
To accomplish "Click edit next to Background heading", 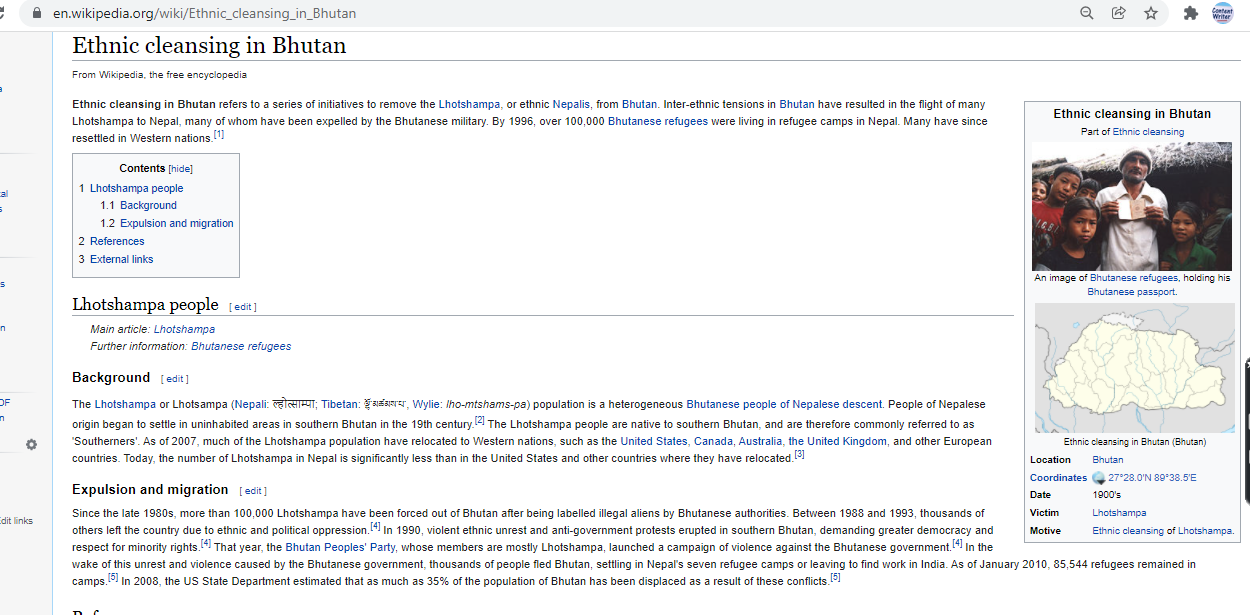I will [x=175, y=379].
